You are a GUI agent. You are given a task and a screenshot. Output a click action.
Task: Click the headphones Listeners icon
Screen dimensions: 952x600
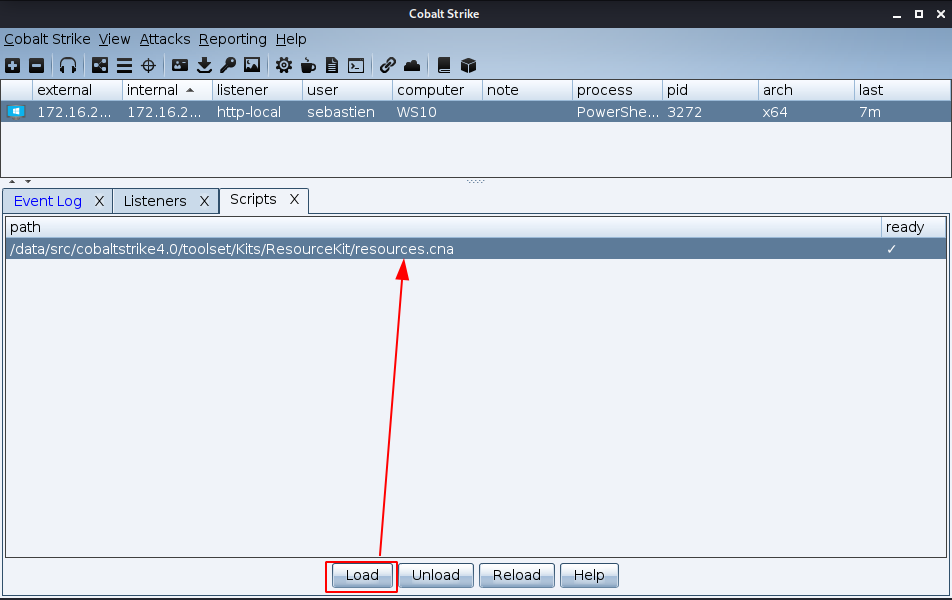pyautogui.click(x=68, y=66)
